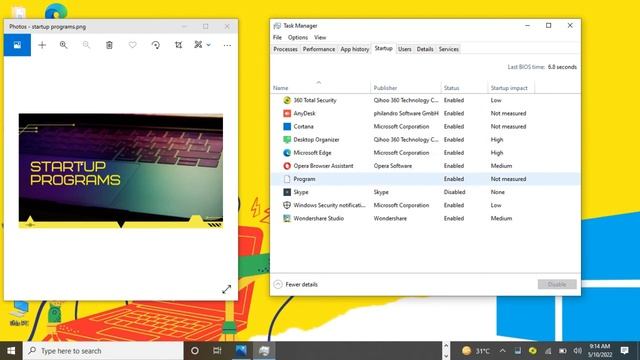This screenshot has width=640, height=360.
Task: Zoom out of the photo
Action: click(86, 45)
